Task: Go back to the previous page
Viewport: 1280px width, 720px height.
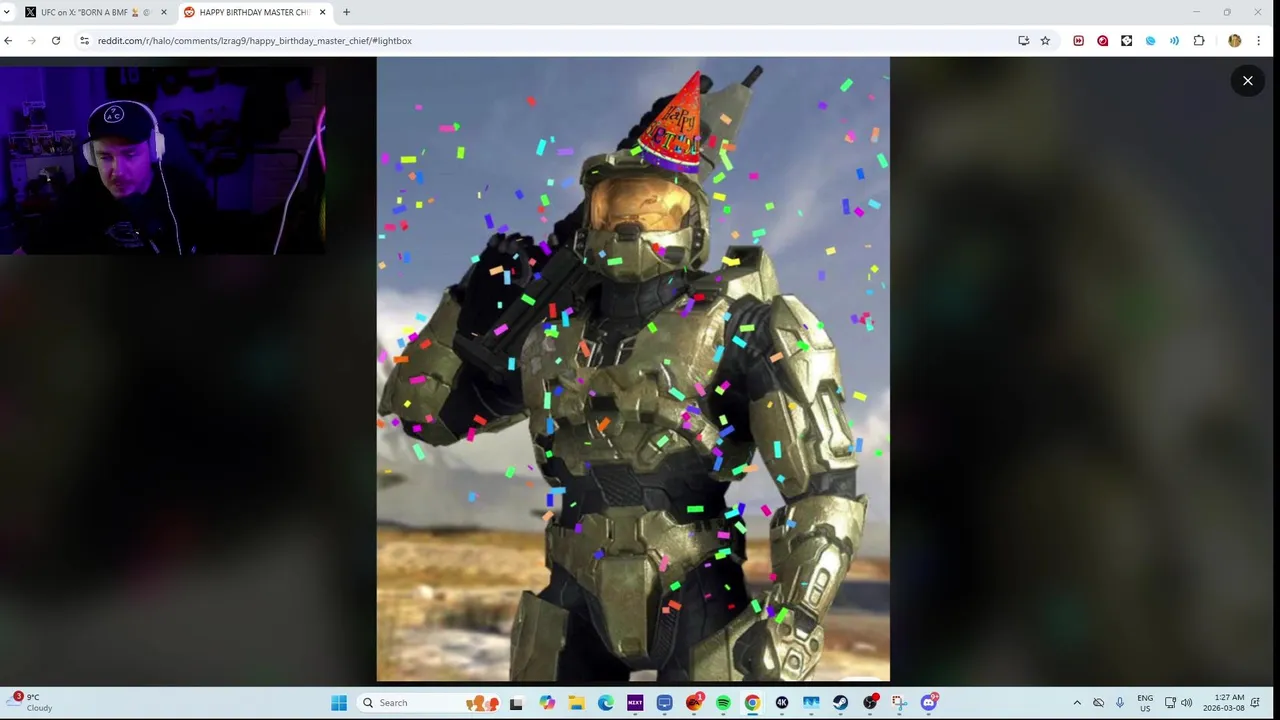Action: click(8, 41)
